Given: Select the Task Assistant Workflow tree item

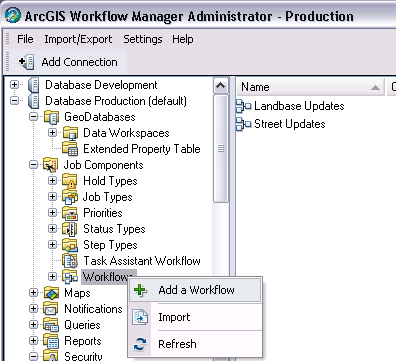Looking at the screenshot, I should point(142,261).
